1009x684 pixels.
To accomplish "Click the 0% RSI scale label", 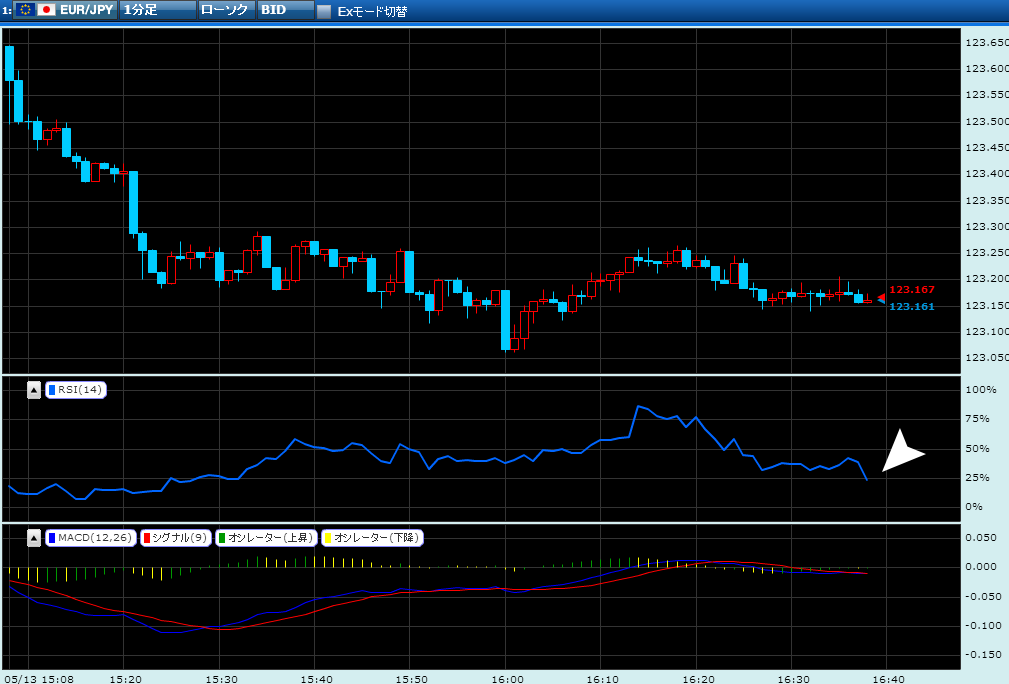I will pyautogui.click(x=974, y=506).
